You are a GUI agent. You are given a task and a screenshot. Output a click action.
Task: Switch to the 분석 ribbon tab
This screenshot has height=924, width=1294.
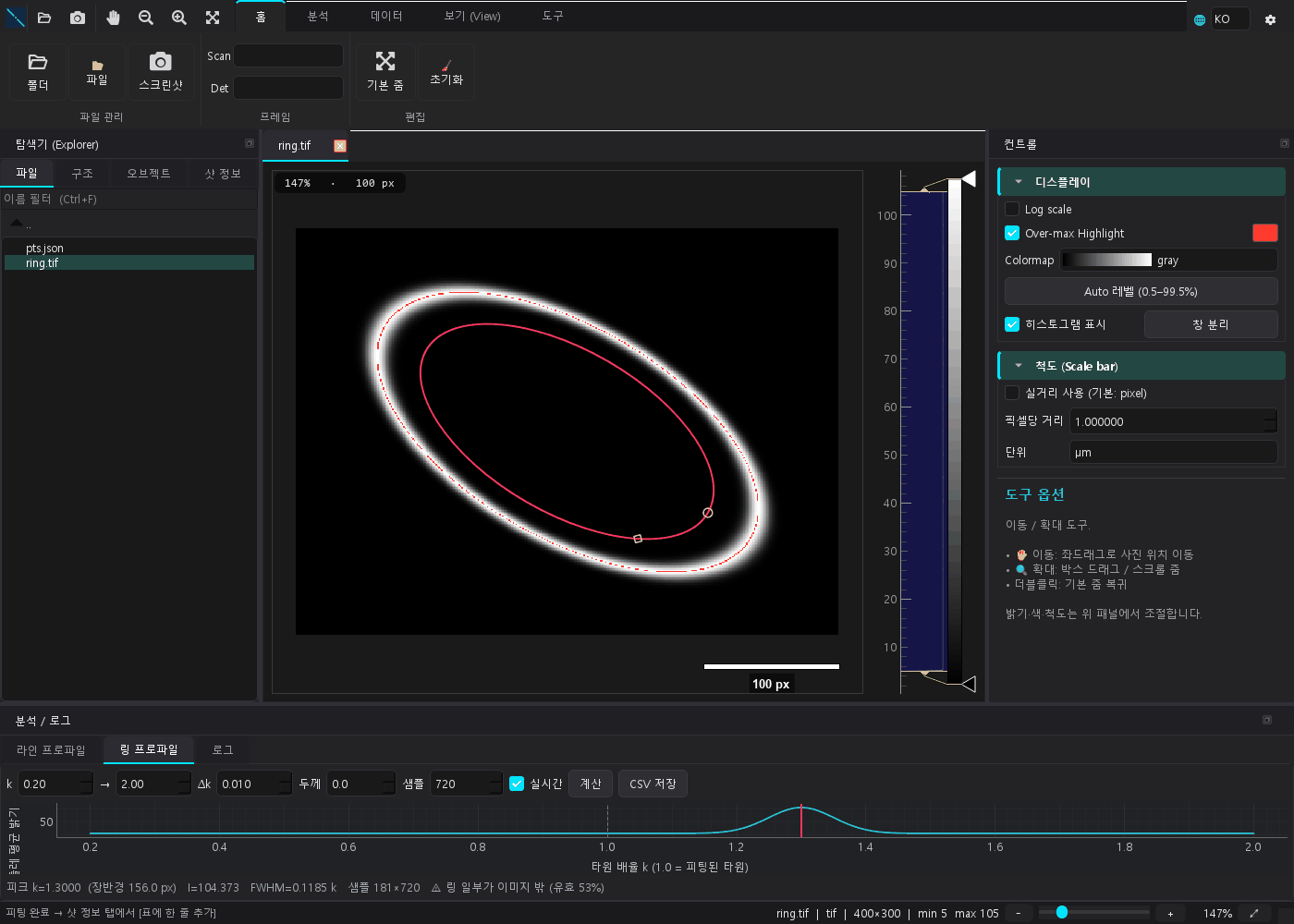(x=318, y=17)
